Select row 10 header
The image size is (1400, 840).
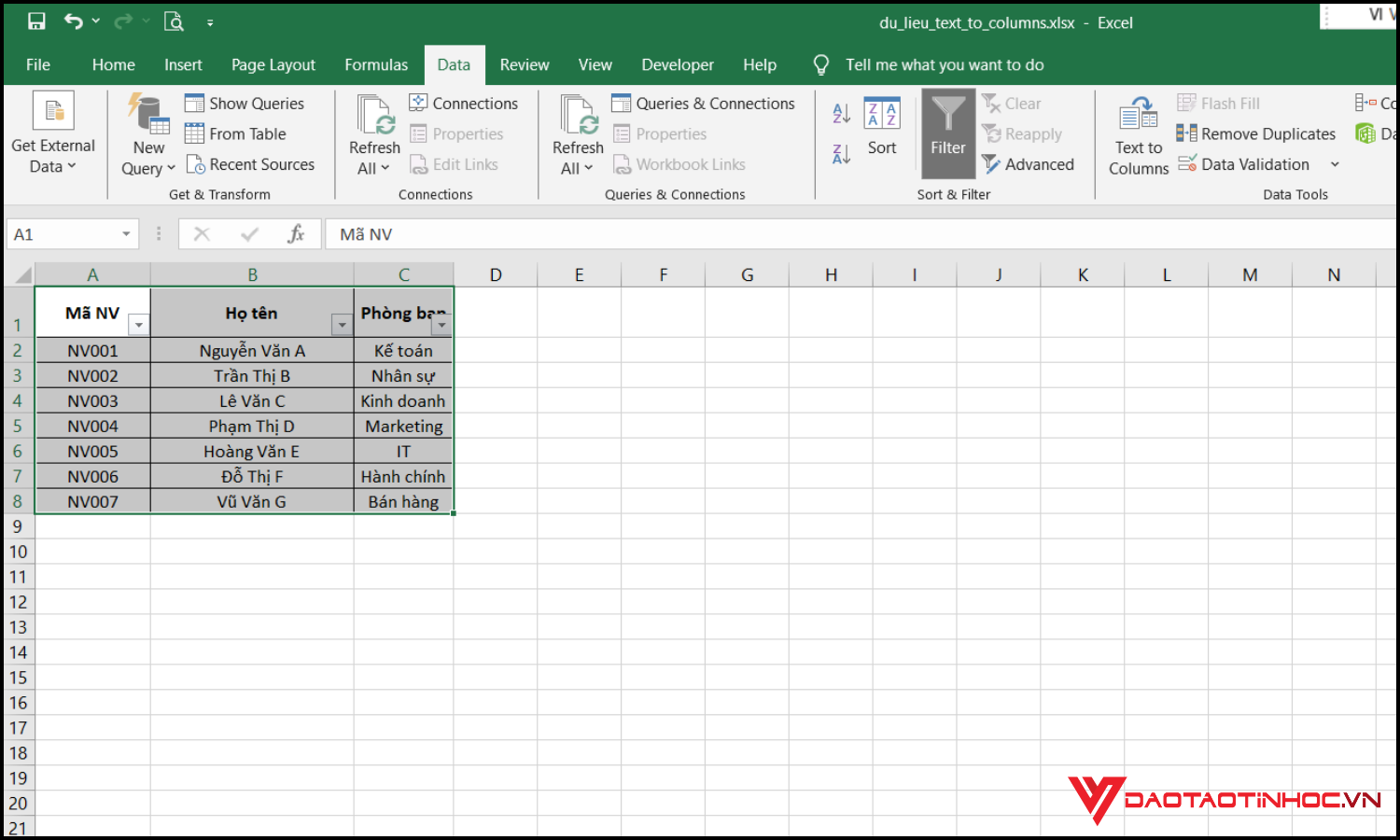point(18,552)
